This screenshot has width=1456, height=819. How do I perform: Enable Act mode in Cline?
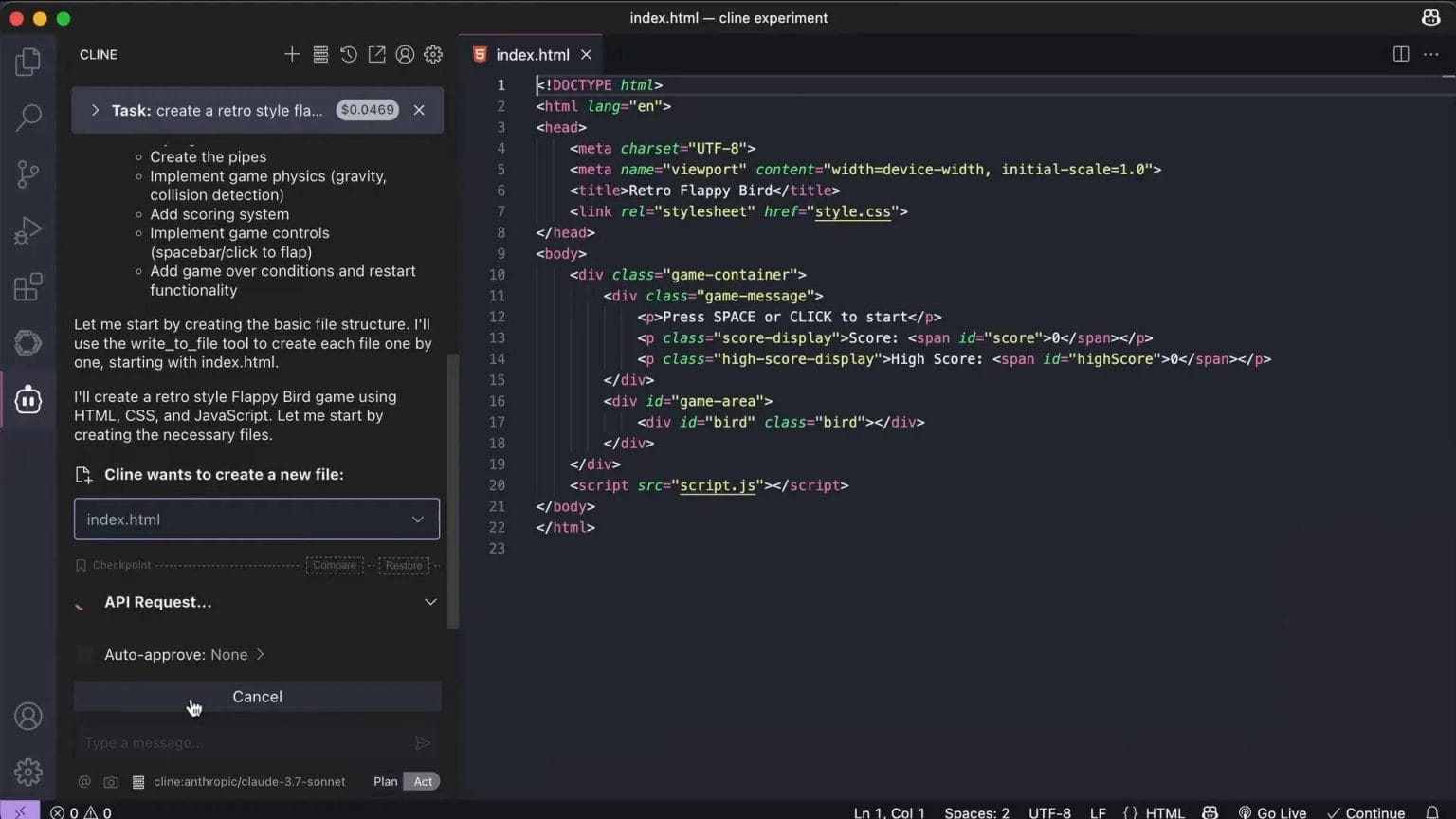coord(421,781)
